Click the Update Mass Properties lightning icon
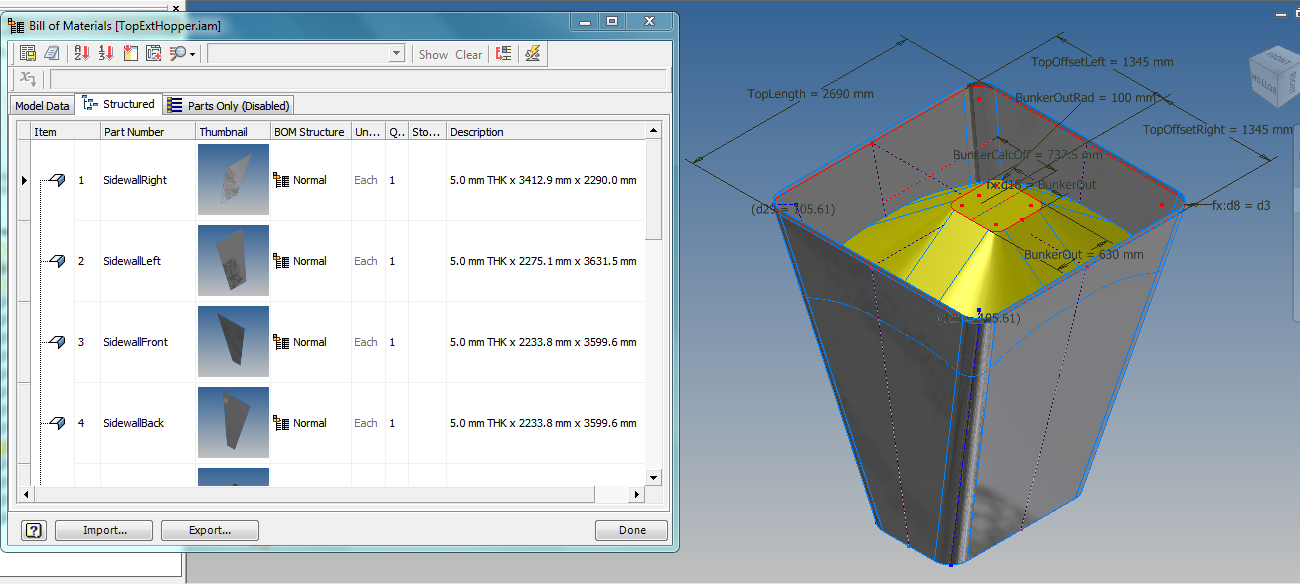The image size is (1300, 584). coord(534,54)
